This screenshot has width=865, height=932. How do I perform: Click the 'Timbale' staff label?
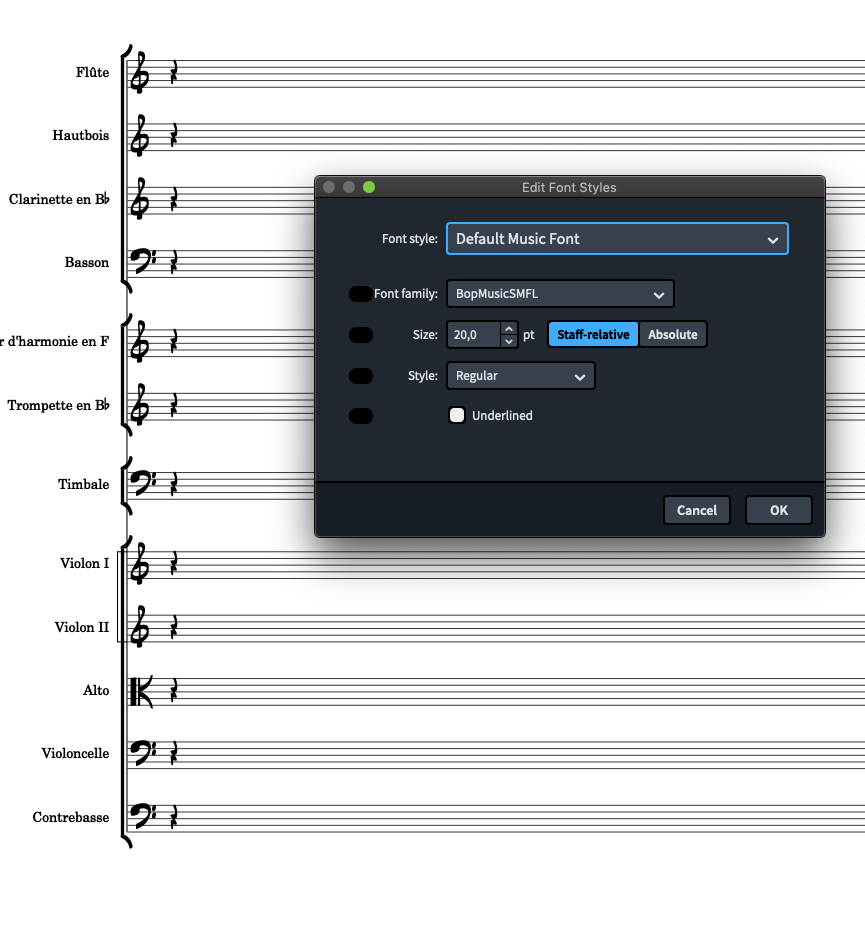pos(84,484)
